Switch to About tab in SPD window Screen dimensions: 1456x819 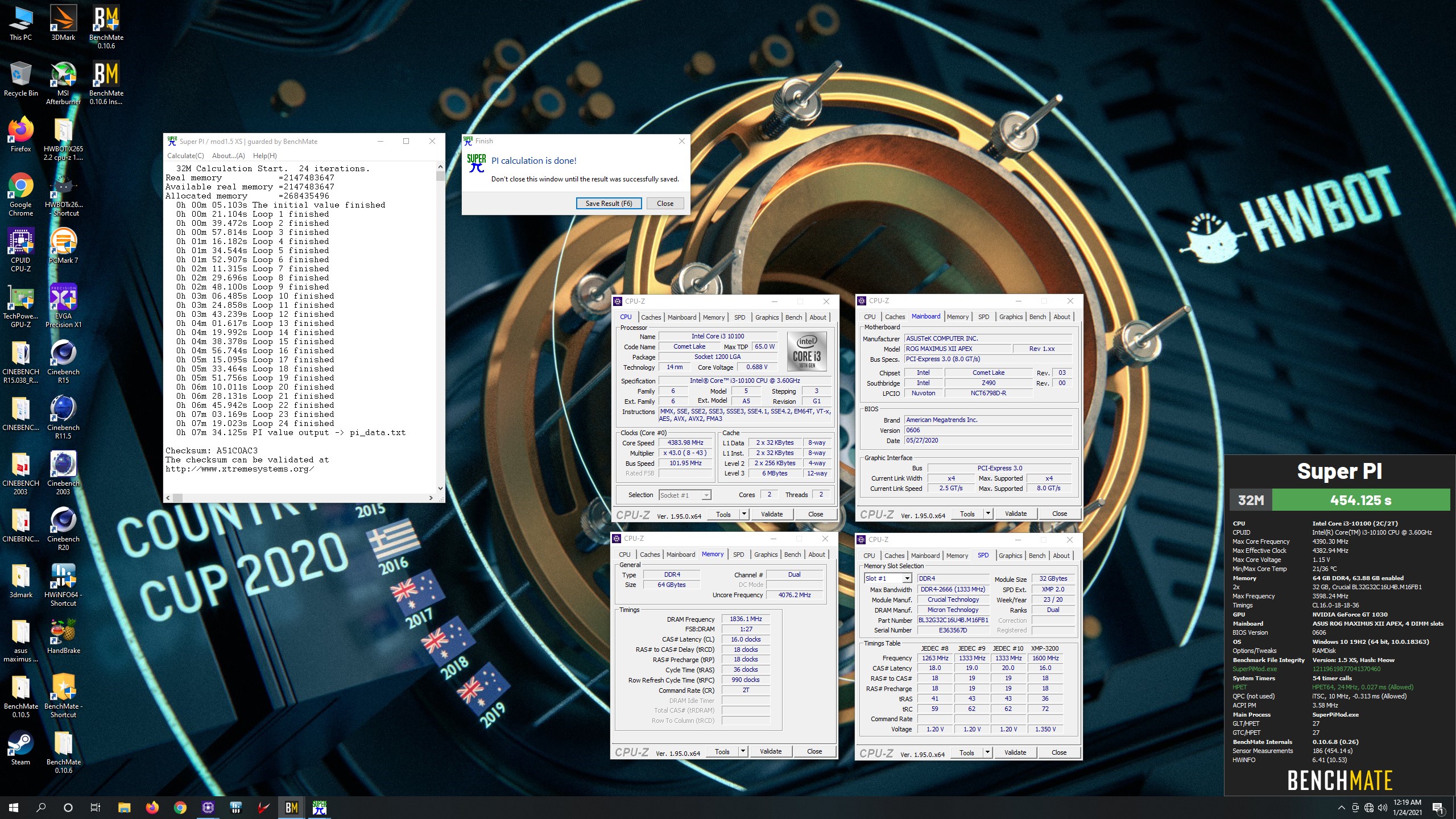[x=1061, y=556]
